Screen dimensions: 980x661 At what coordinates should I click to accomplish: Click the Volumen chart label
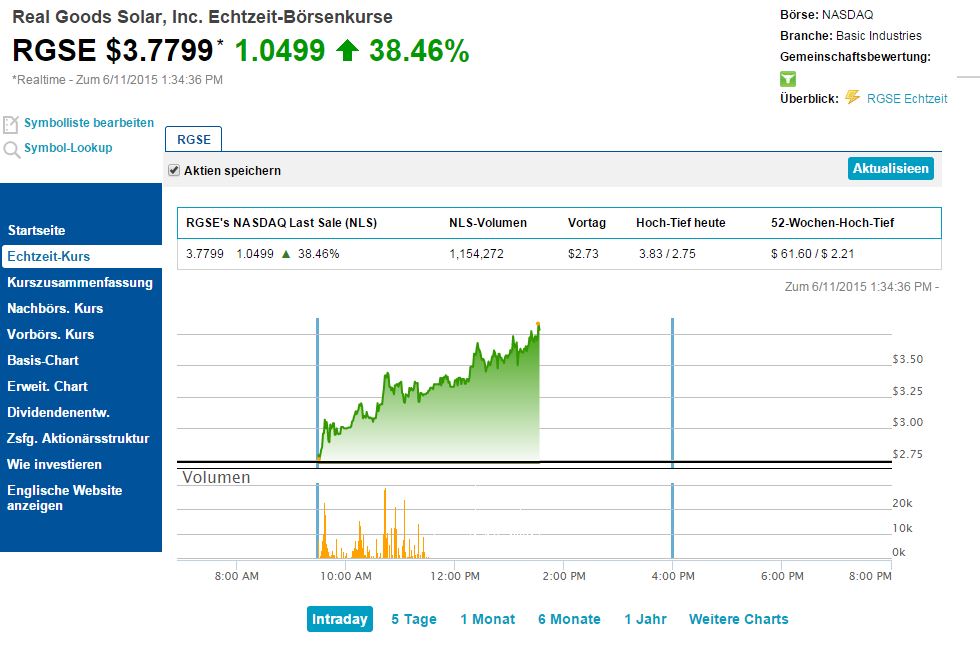tap(216, 477)
